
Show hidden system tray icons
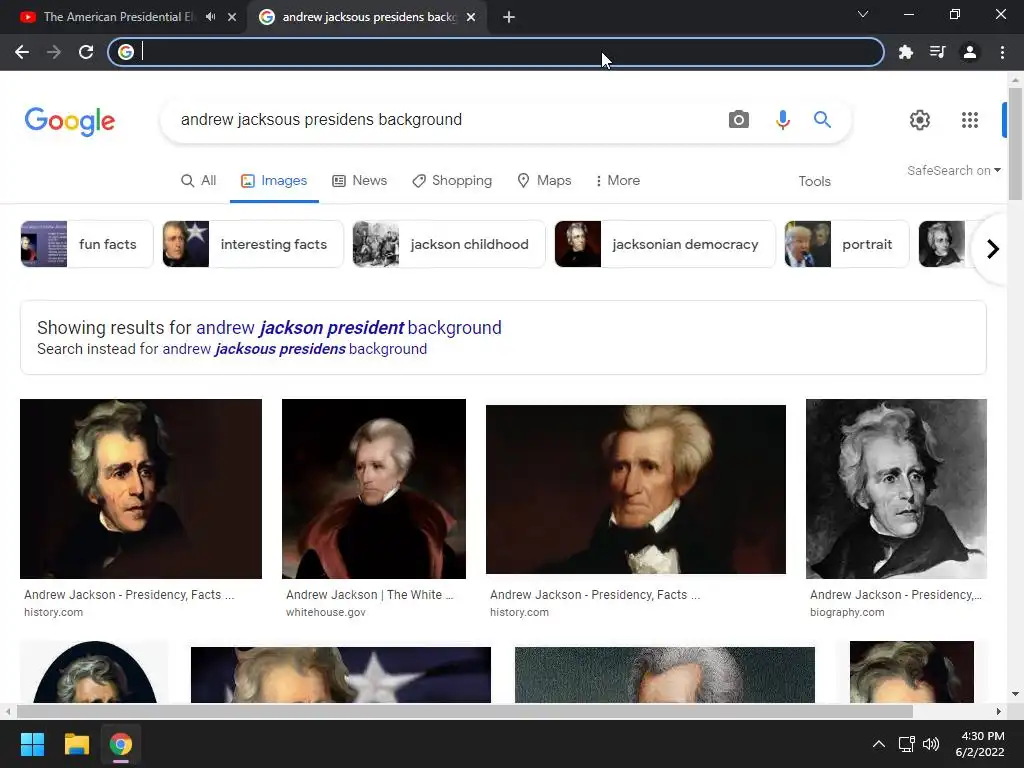coord(879,744)
